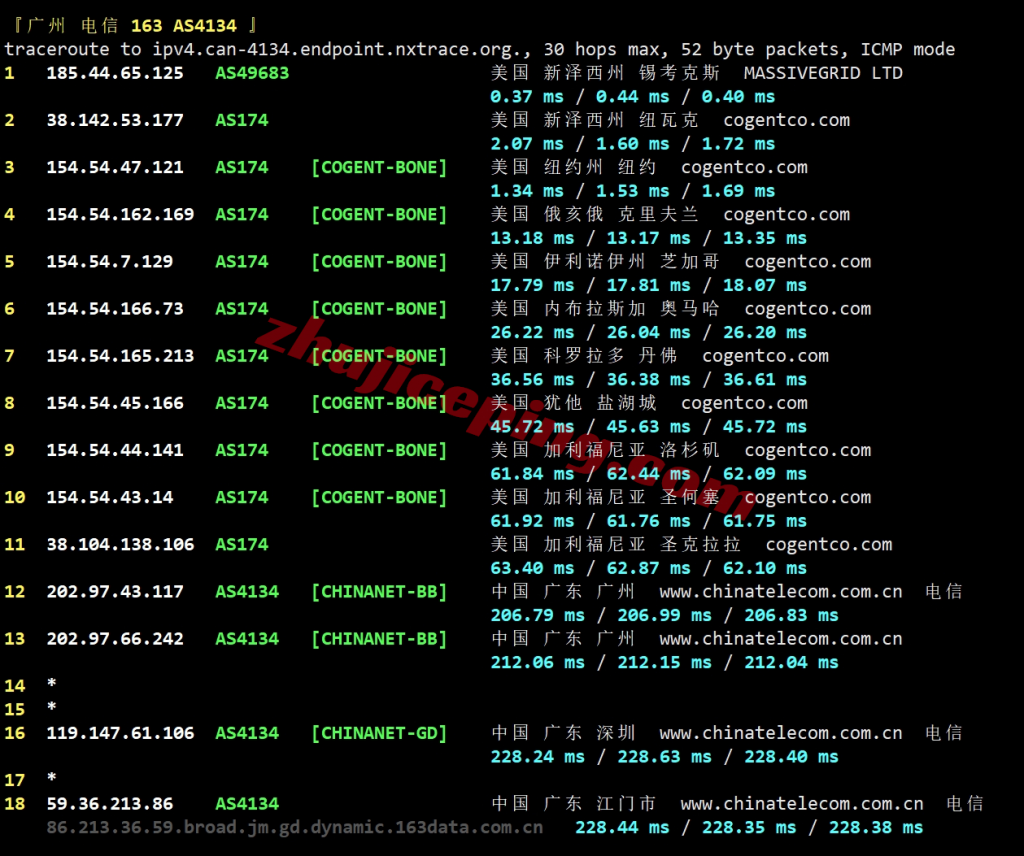The height and width of the screenshot is (856, 1024).
Task: Select the IP address 38.104.138.106
Action: coord(120,544)
